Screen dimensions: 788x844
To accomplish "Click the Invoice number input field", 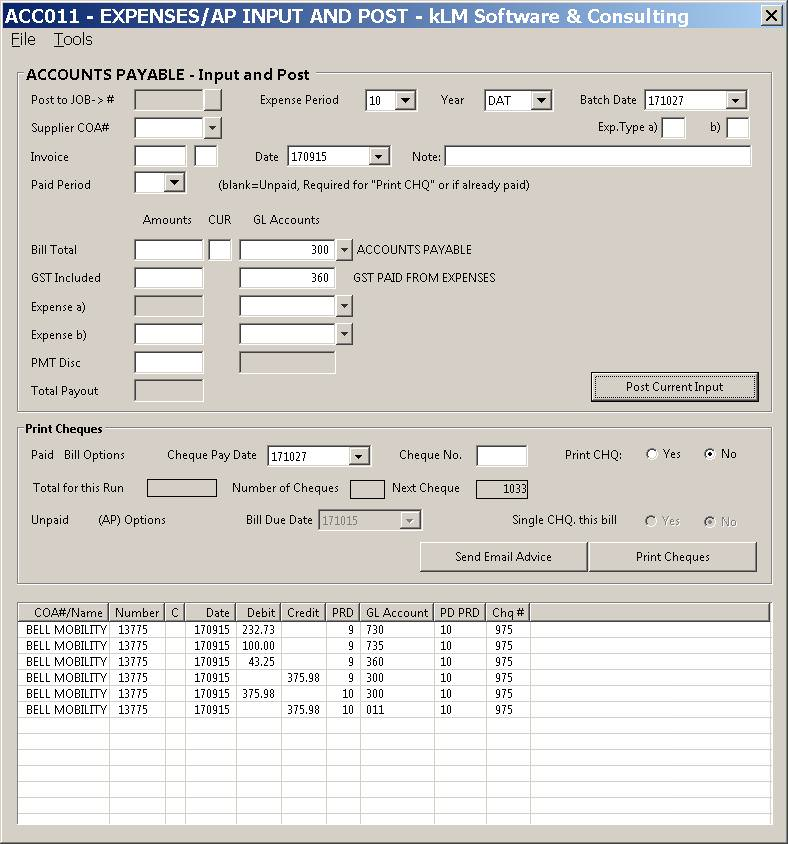I will (x=160, y=157).
